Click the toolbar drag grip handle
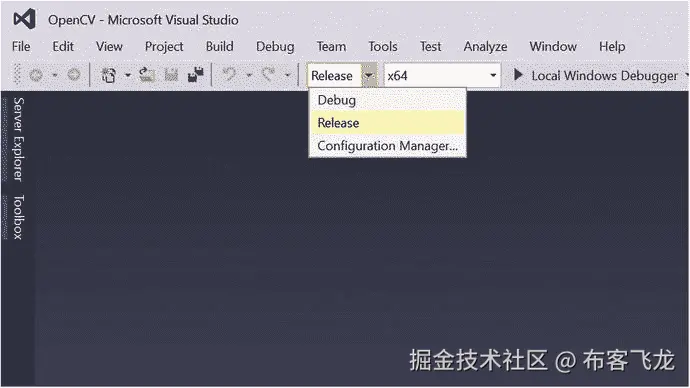The width and height of the screenshot is (690, 388). coord(17,75)
